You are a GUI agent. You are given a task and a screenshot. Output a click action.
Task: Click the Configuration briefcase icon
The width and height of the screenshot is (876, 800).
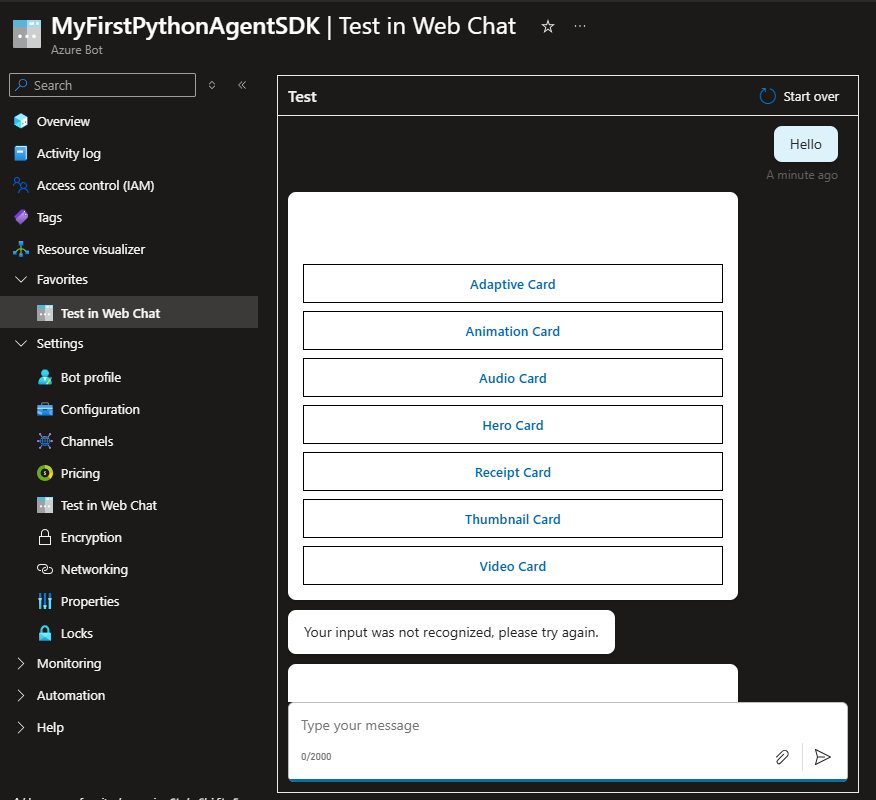tap(45, 409)
